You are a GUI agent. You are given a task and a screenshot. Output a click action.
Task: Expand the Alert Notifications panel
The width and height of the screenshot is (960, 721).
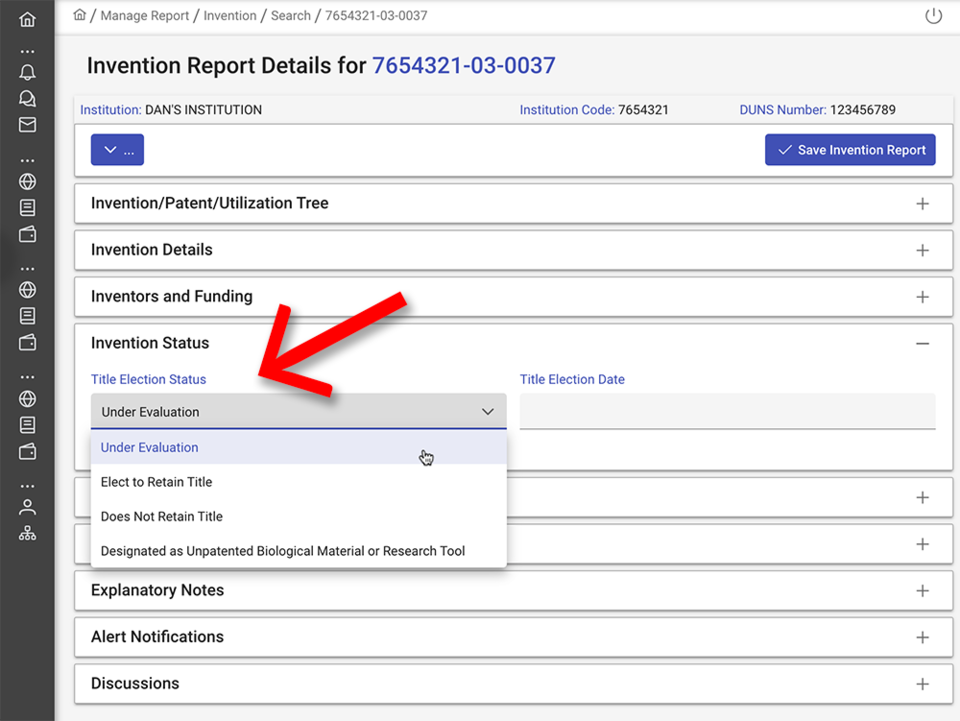[x=922, y=637]
